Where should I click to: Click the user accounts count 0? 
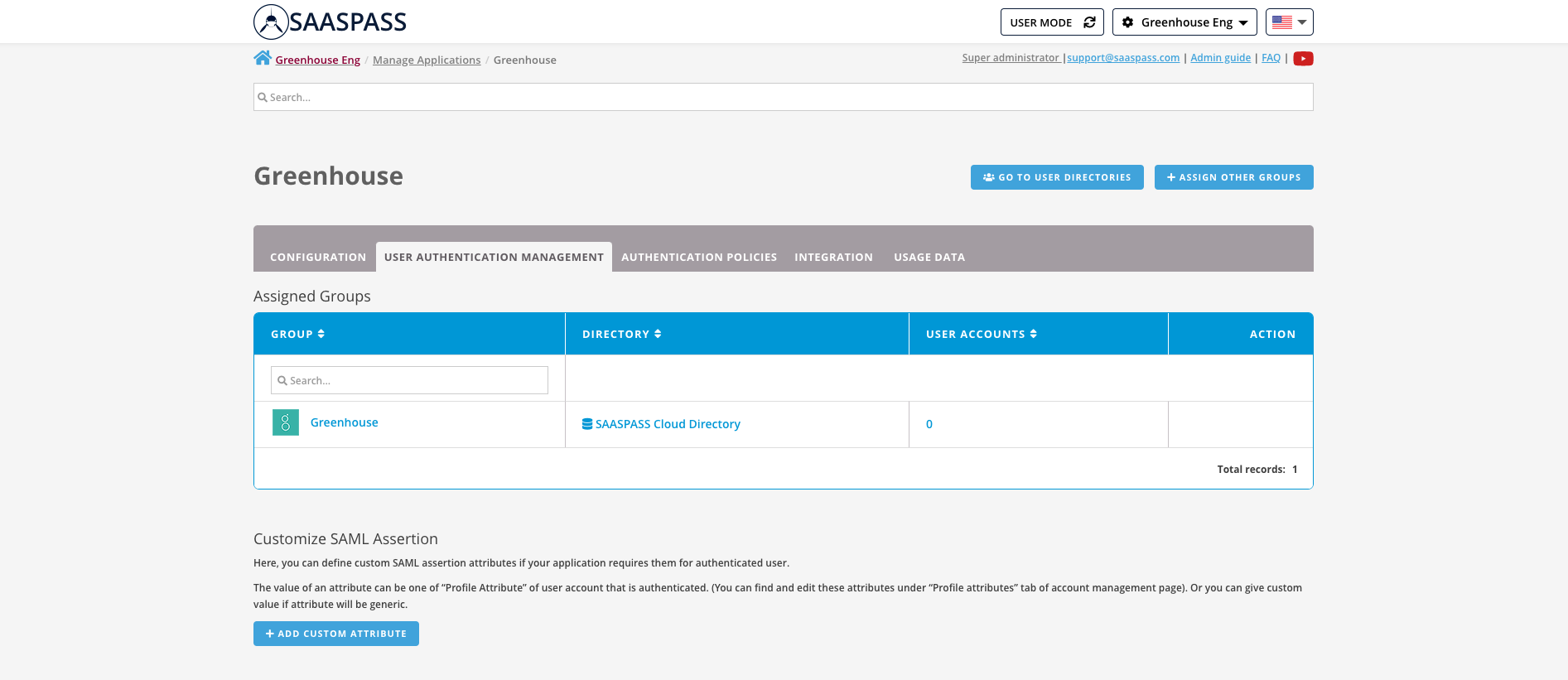929,424
